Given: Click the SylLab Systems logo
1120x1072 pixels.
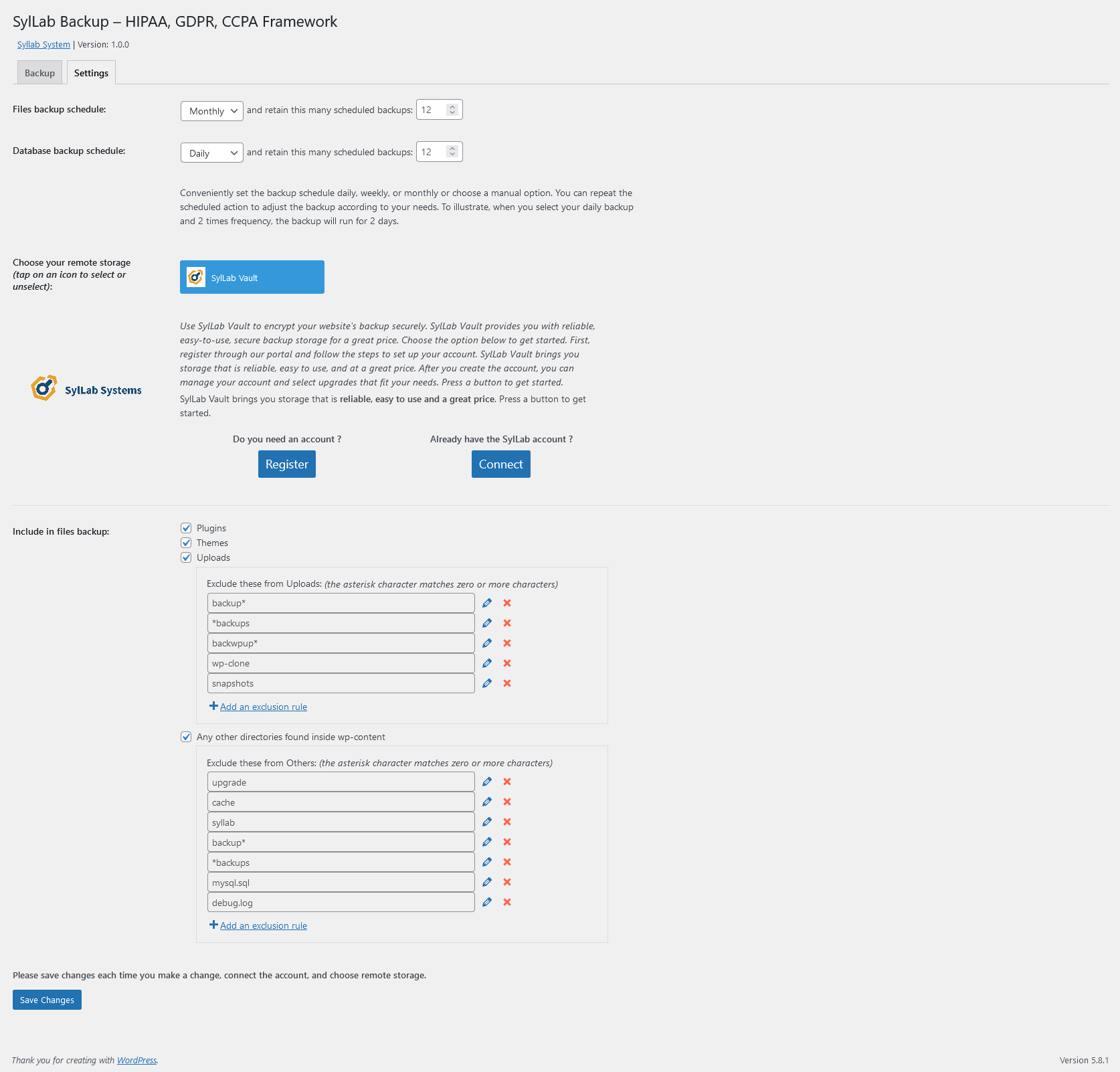Looking at the screenshot, I should (x=86, y=388).
